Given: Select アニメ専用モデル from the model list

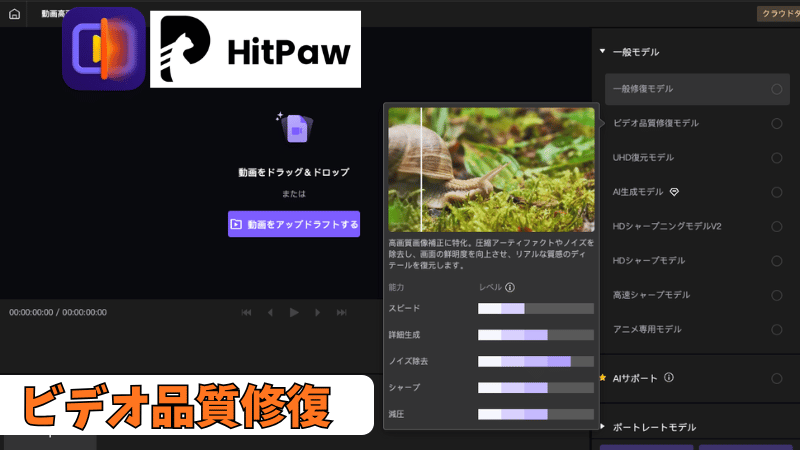Looking at the screenshot, I should (646, 329).
